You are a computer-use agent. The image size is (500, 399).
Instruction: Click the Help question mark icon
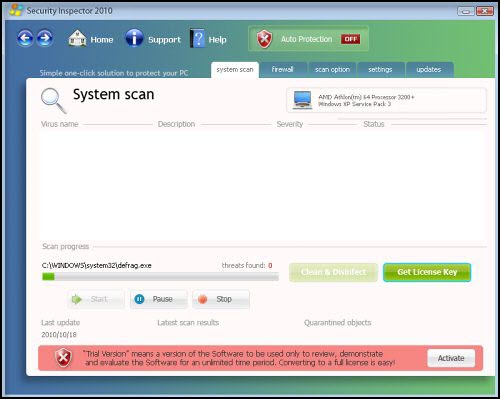pos(197,38)
